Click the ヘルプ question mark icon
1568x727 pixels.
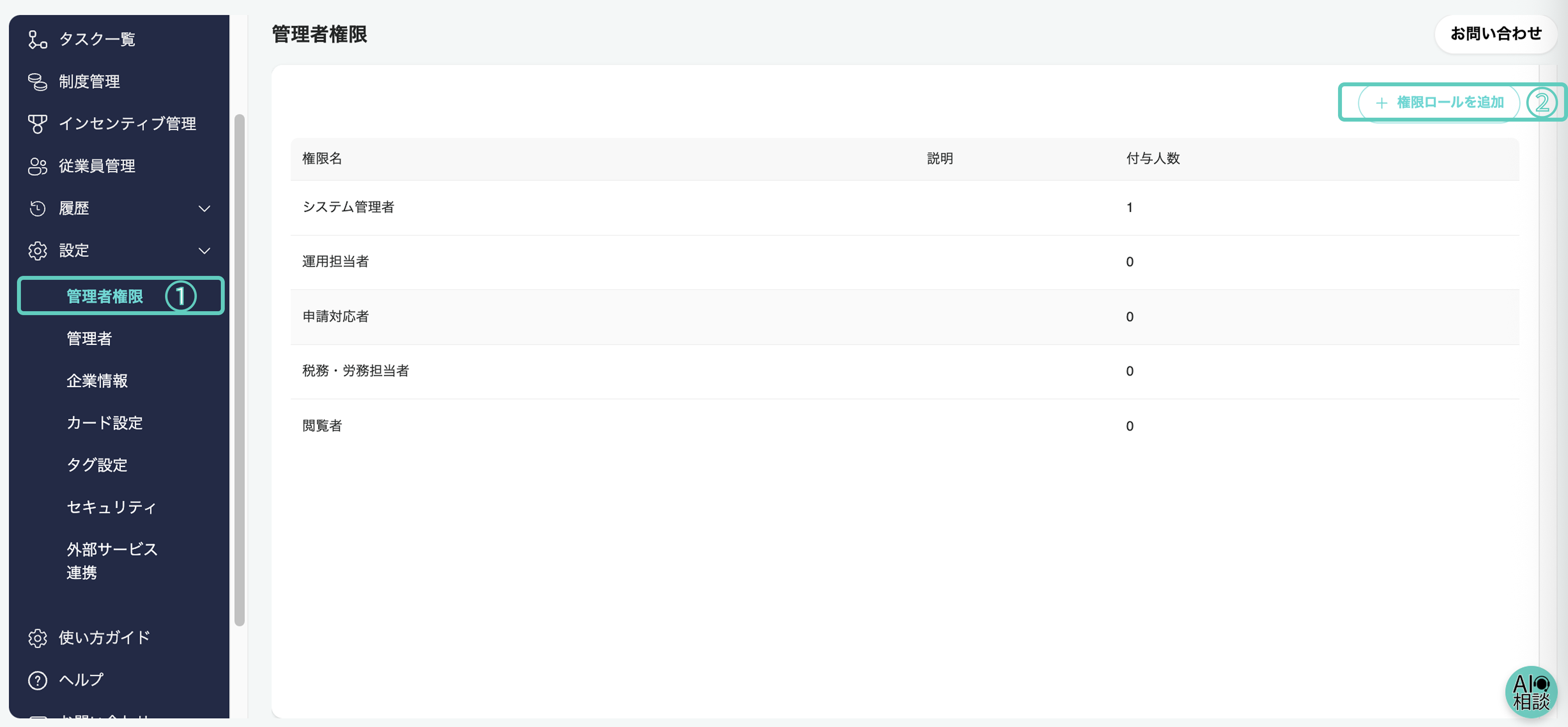[37, 679]
